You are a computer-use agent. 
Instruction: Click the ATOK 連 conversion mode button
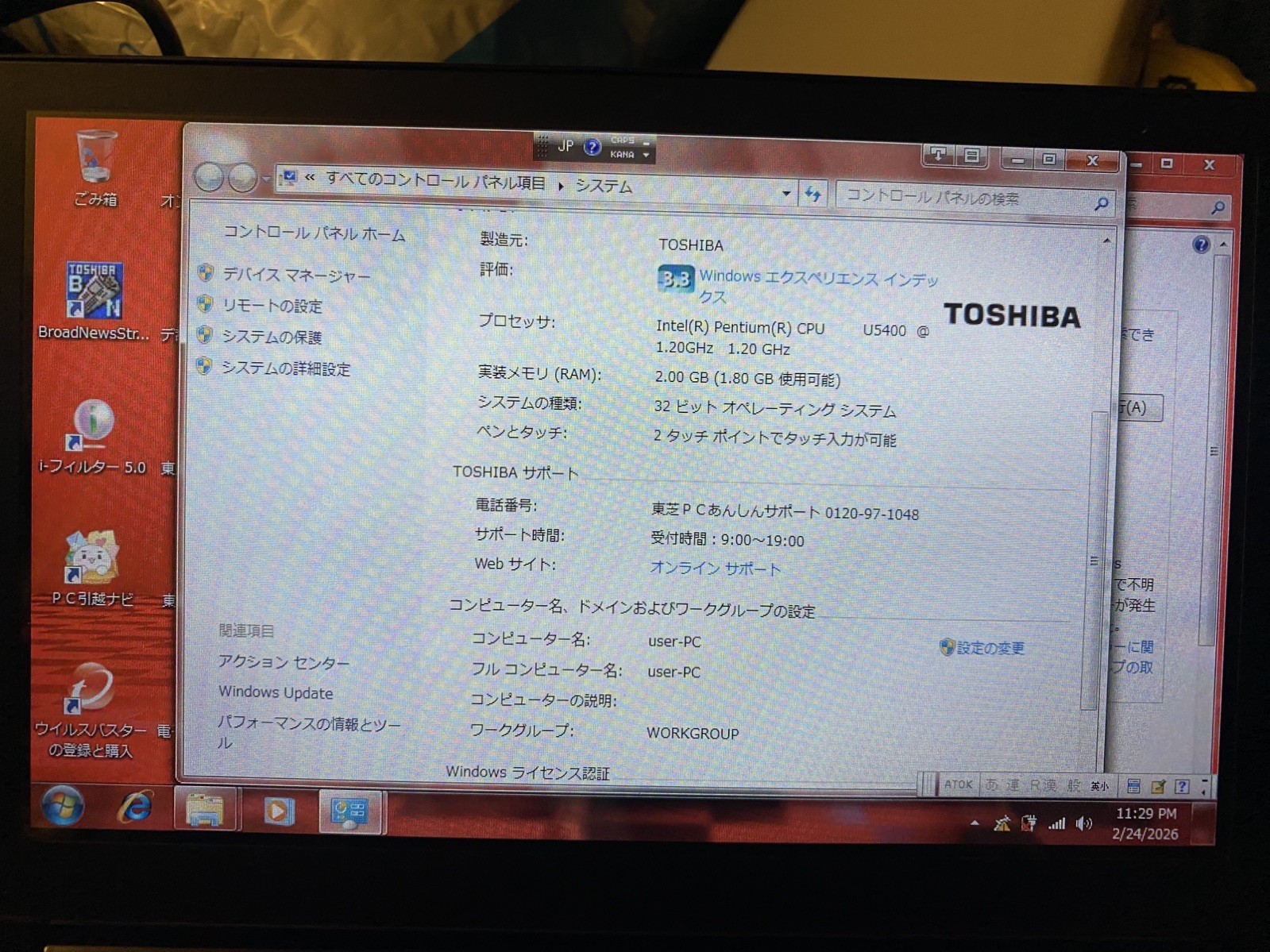click(x=1013, y=784)
